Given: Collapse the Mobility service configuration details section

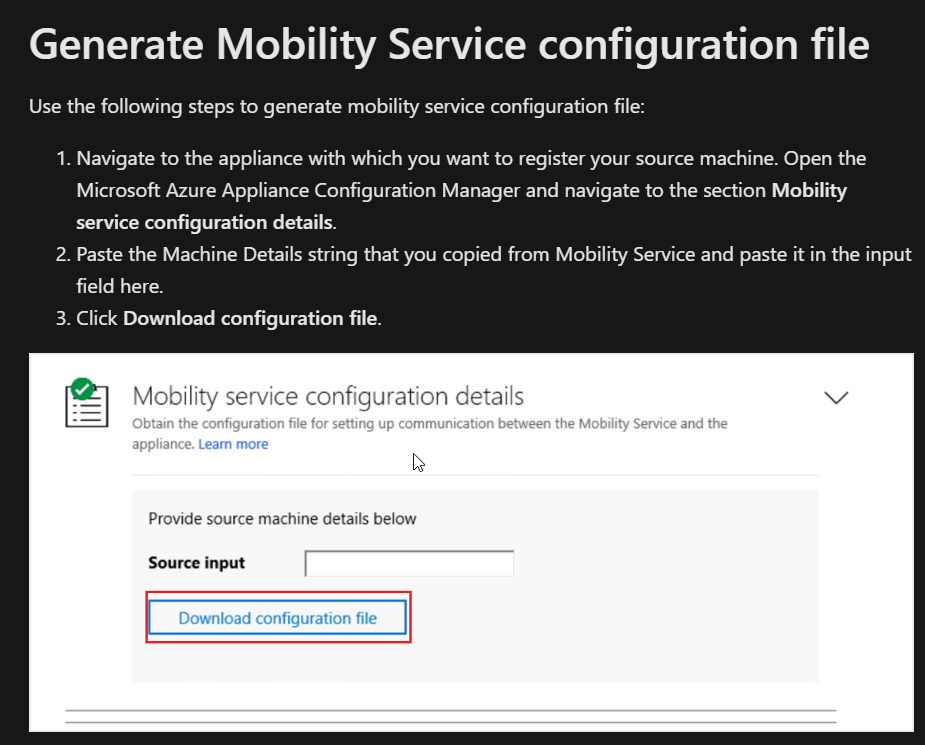Looking at the screenshot, I should (836, 398).
